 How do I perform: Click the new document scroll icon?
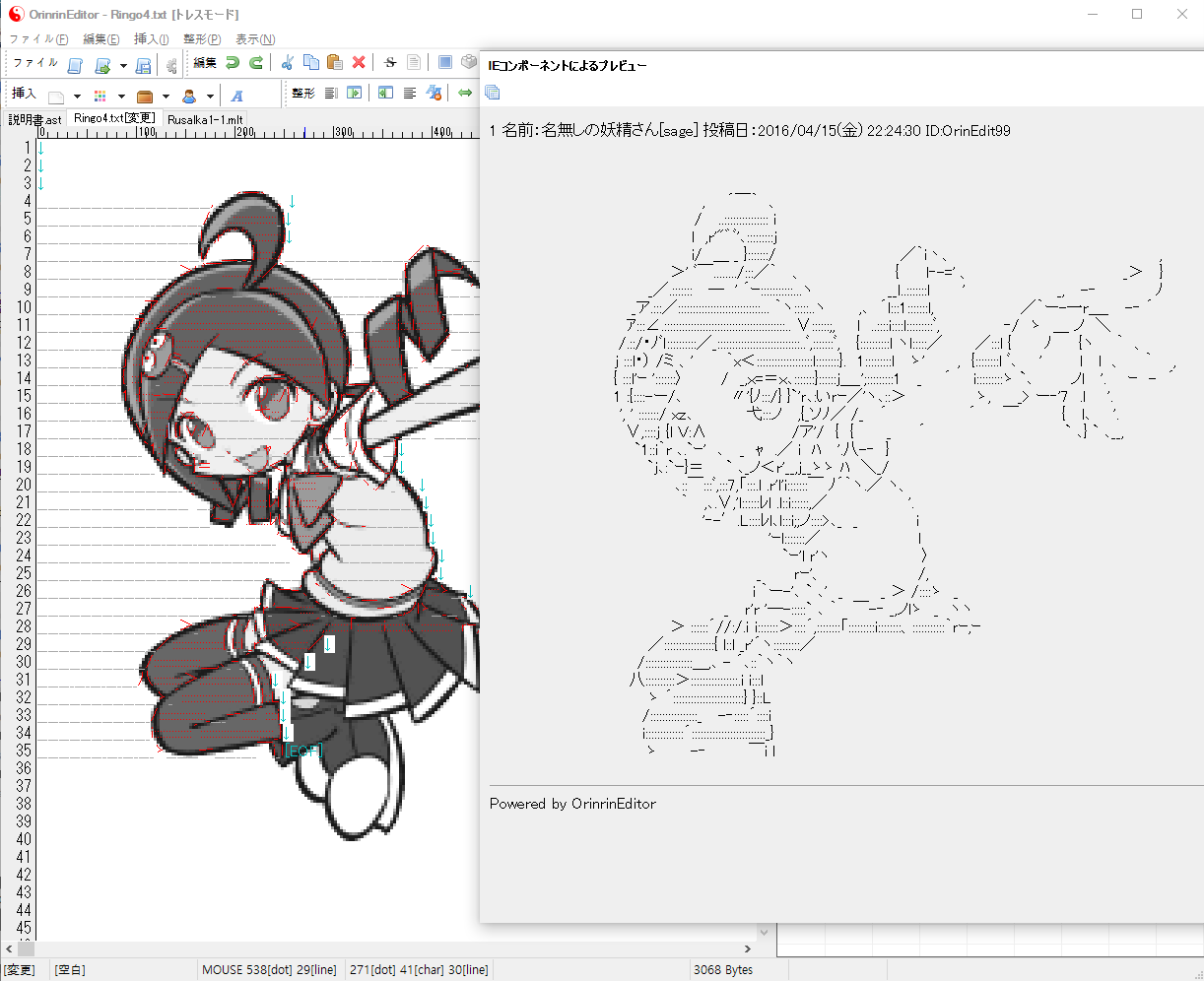(x=75, y=66)
